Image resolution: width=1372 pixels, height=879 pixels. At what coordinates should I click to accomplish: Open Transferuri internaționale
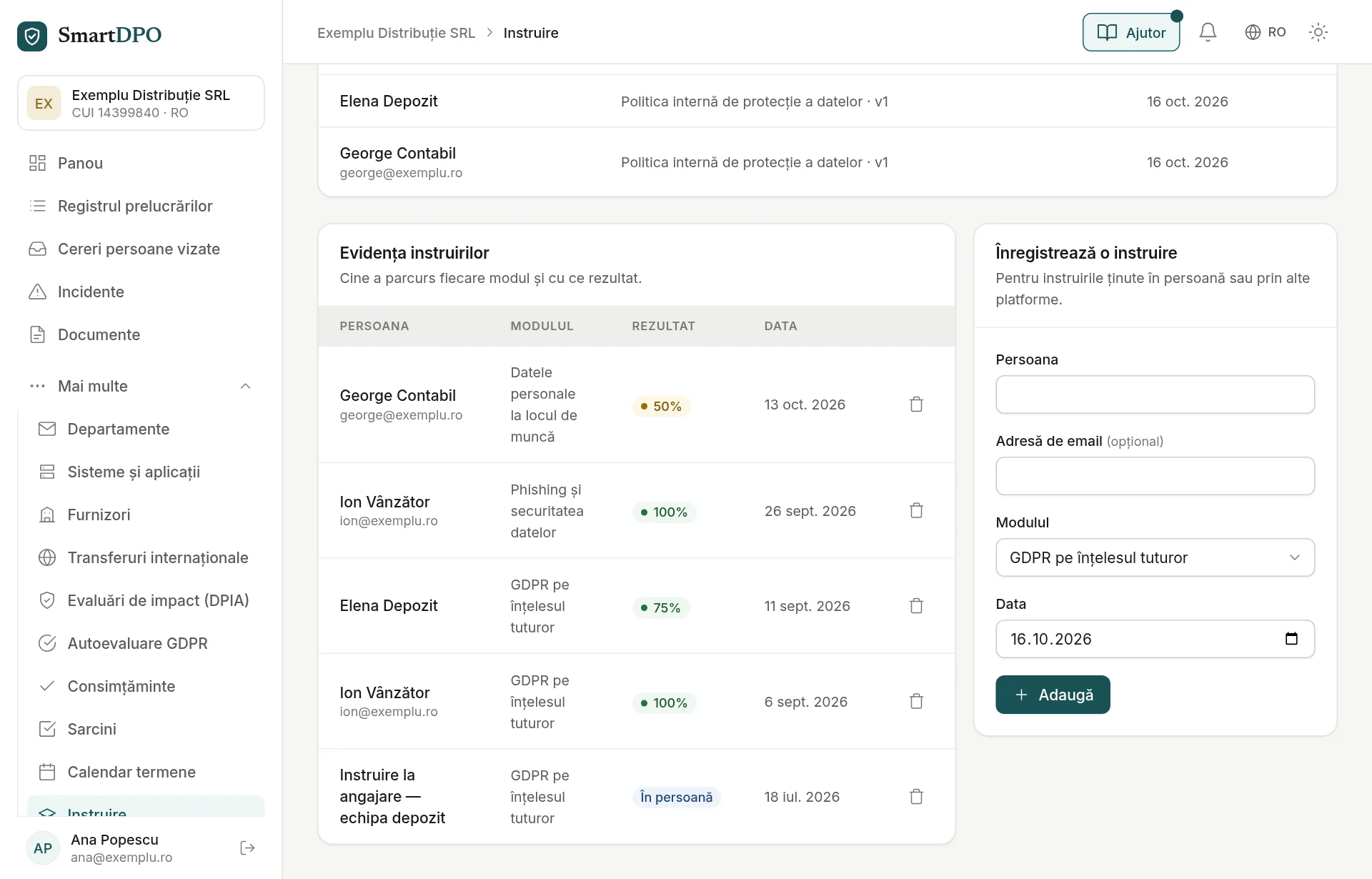point(146,557)
